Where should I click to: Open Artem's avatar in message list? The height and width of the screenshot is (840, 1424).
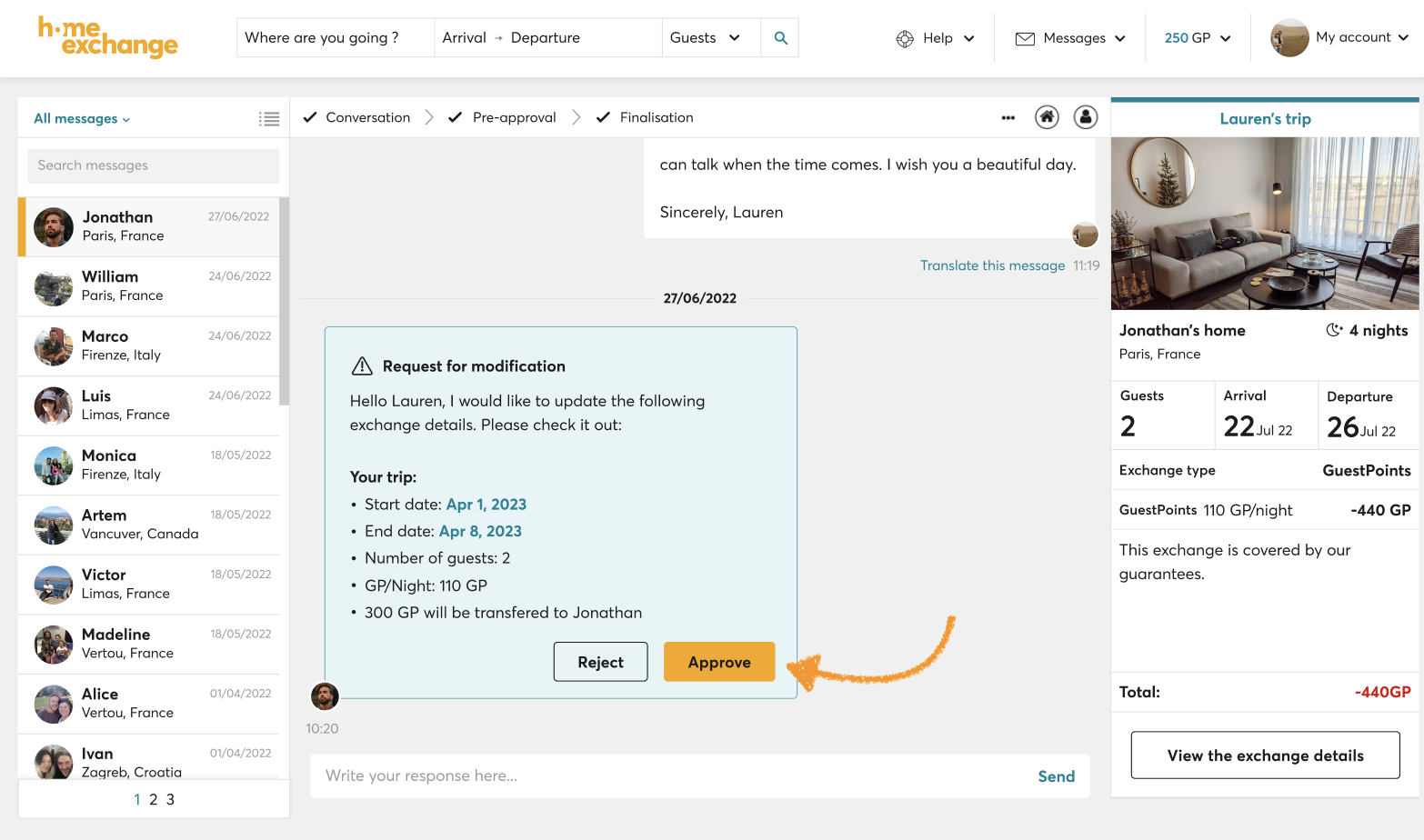[x=54, y=525]
